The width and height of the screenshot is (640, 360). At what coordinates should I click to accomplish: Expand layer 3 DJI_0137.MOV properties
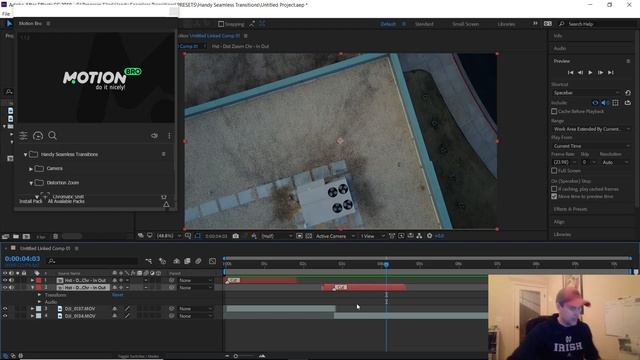pos(32,309)
